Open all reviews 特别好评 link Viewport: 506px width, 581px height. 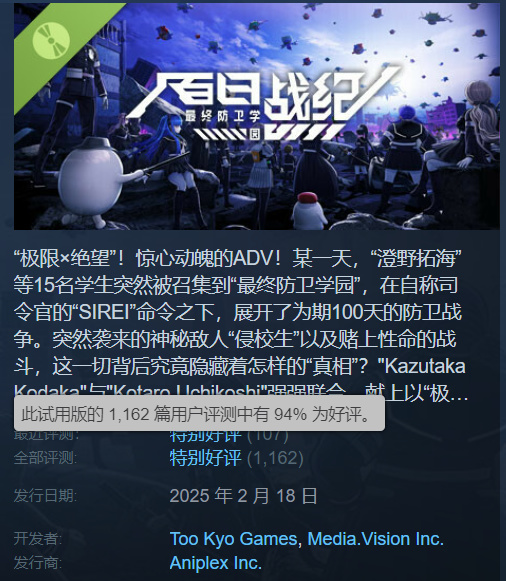(x=205, y=458)
